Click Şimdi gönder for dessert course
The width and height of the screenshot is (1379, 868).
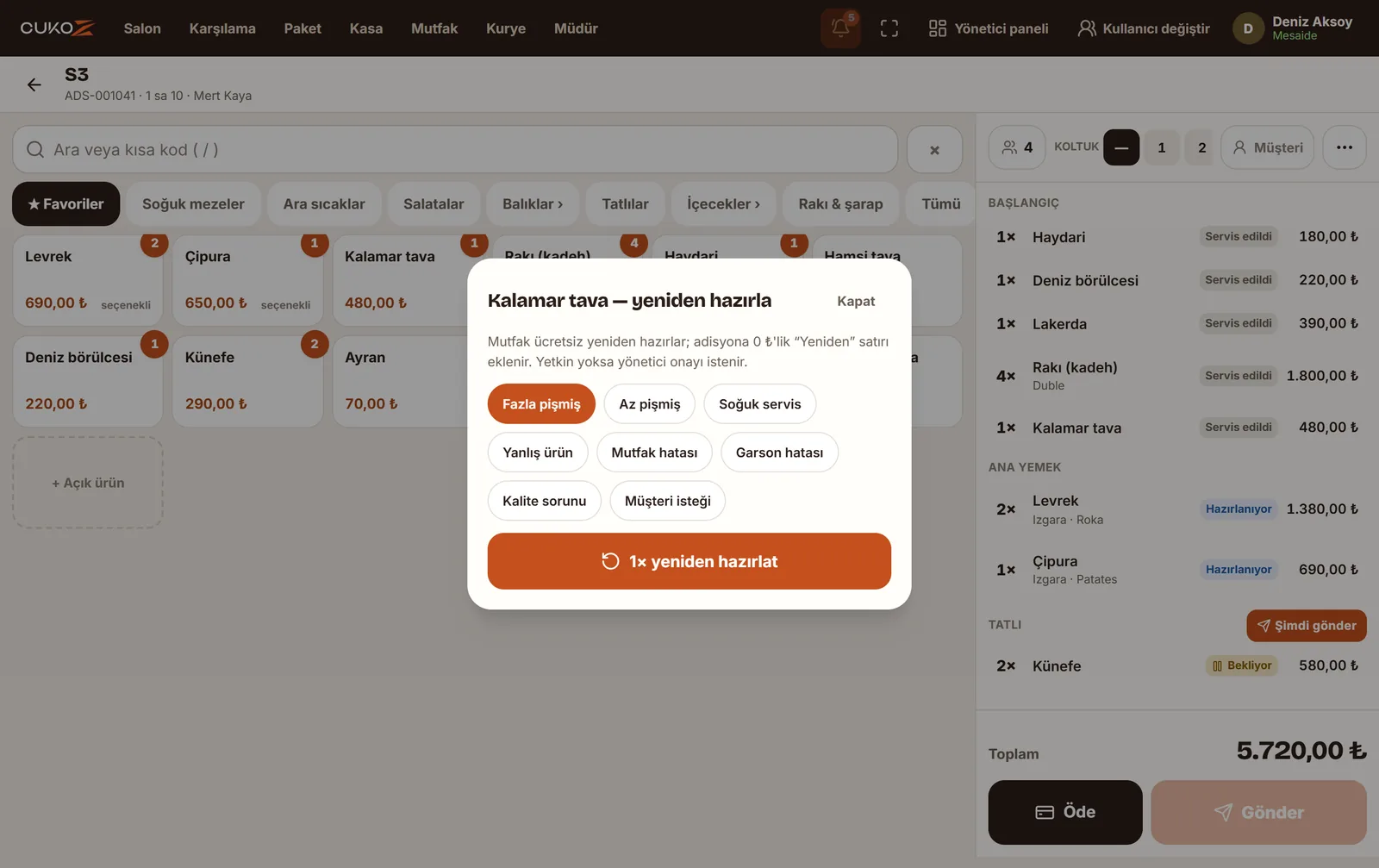point(1307,626)
